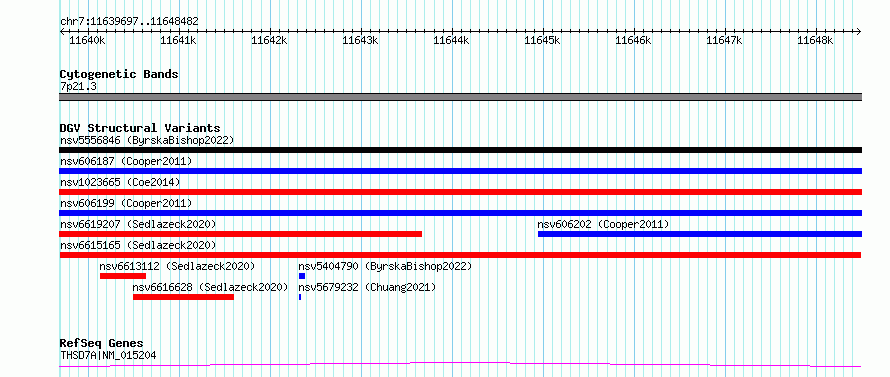Click the blue nsv606202 variant bar

[700, 234]
